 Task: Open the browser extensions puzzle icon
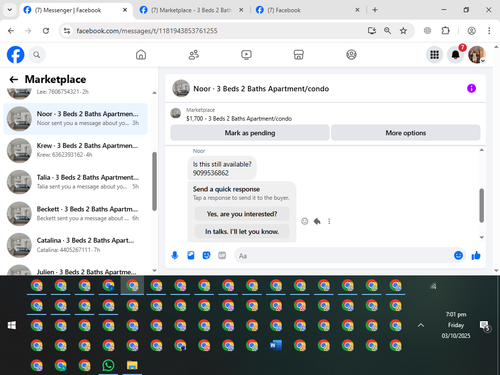coord(445,31)
